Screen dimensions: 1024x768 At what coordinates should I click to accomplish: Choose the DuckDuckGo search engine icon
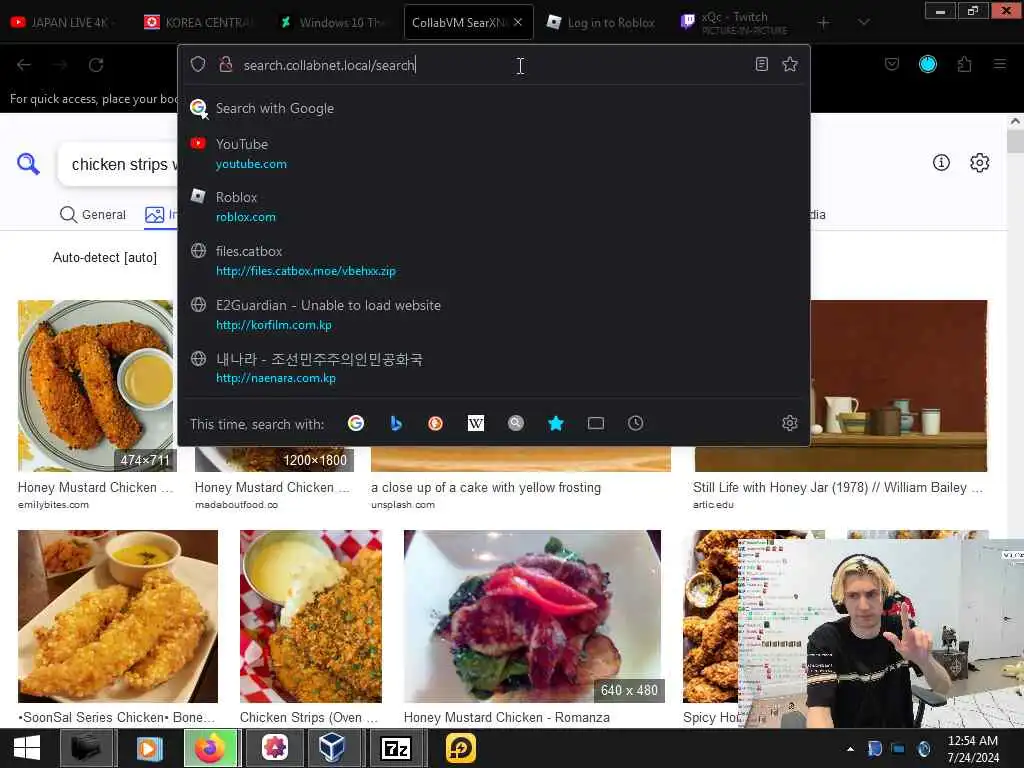[436, 423]
